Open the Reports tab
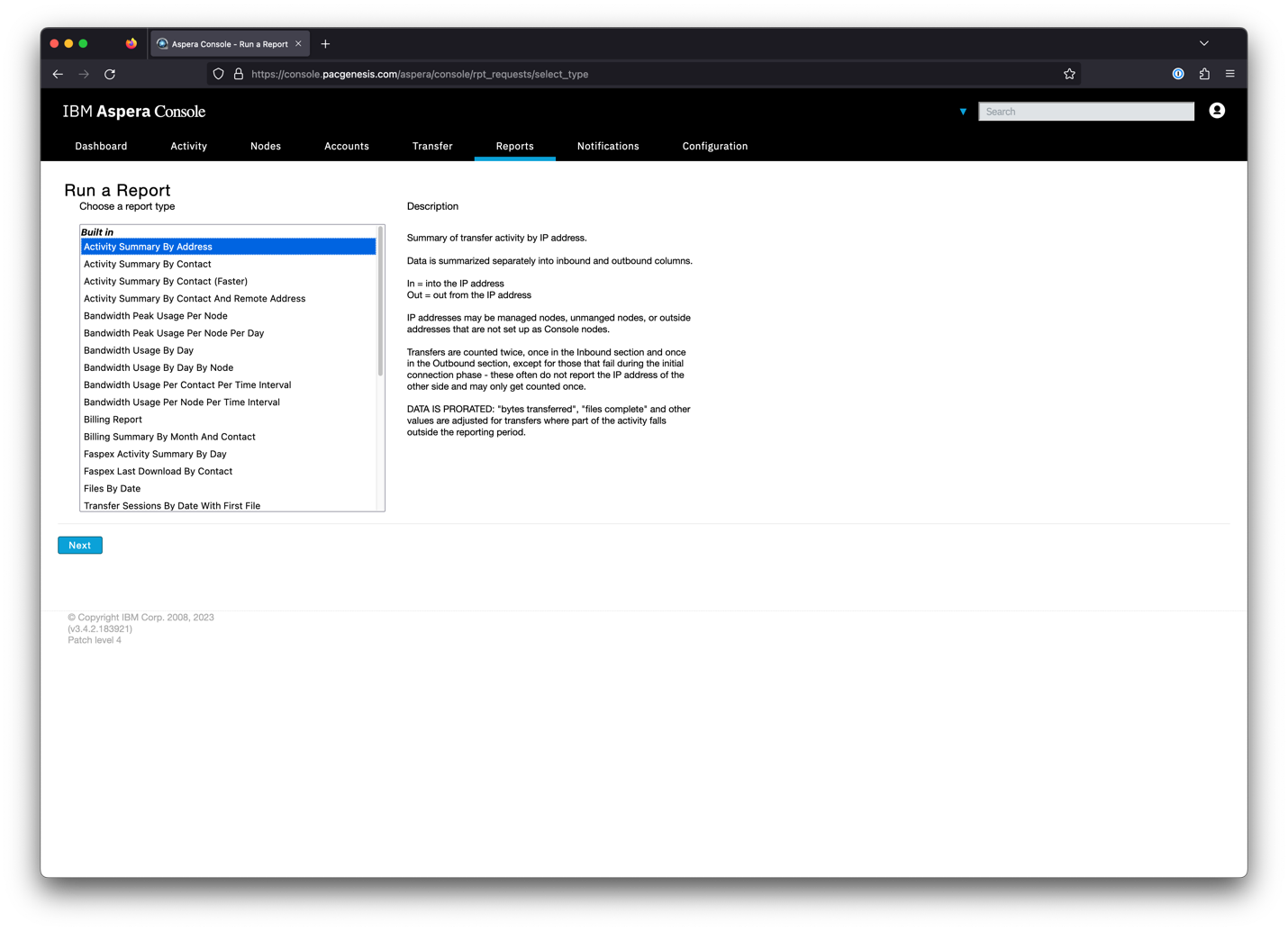1288x931 pixels. (515, 146)
